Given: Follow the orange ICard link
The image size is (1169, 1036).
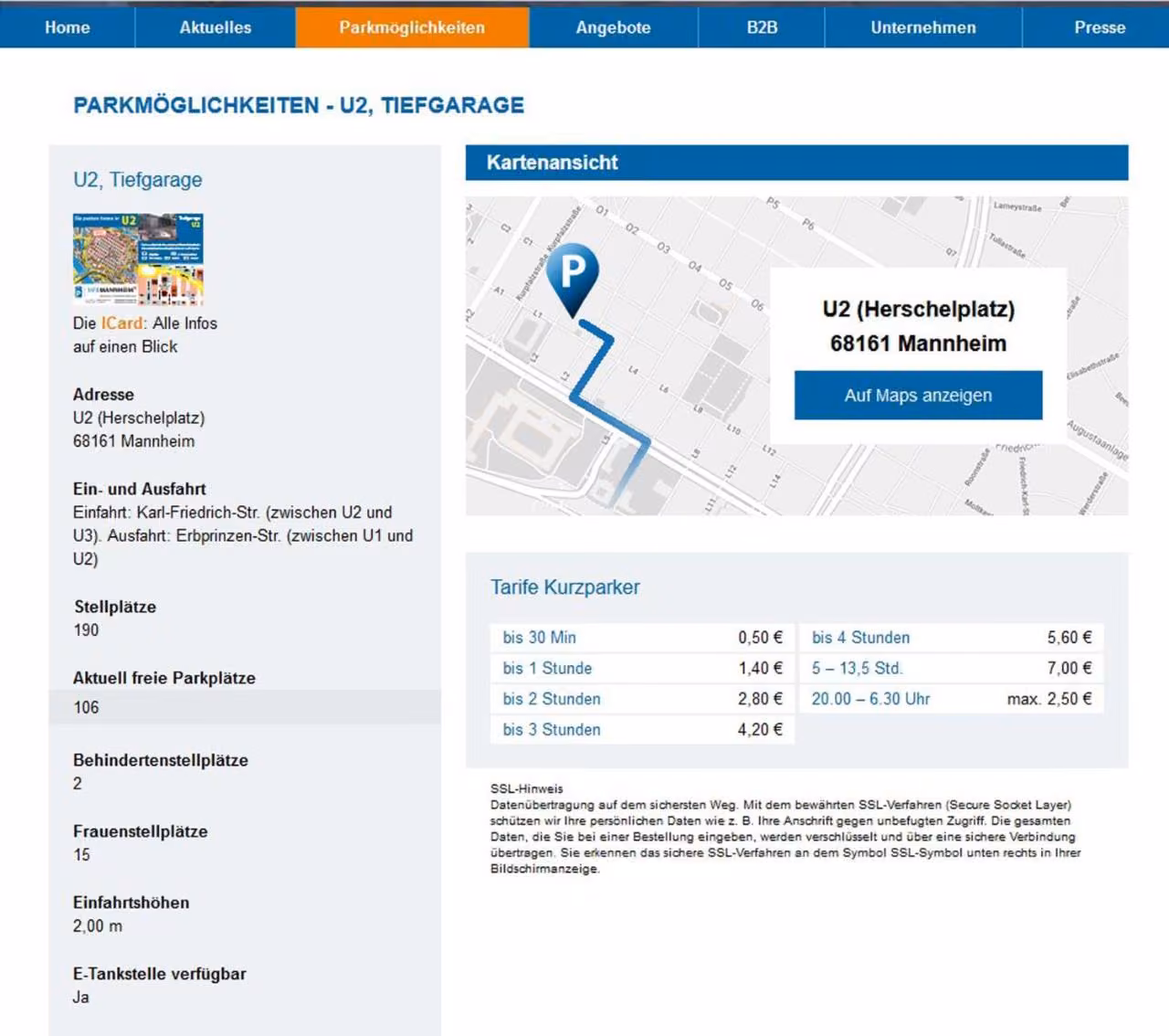Looking at the screenshot, I should pyautogui.click(x=121, y=323).
